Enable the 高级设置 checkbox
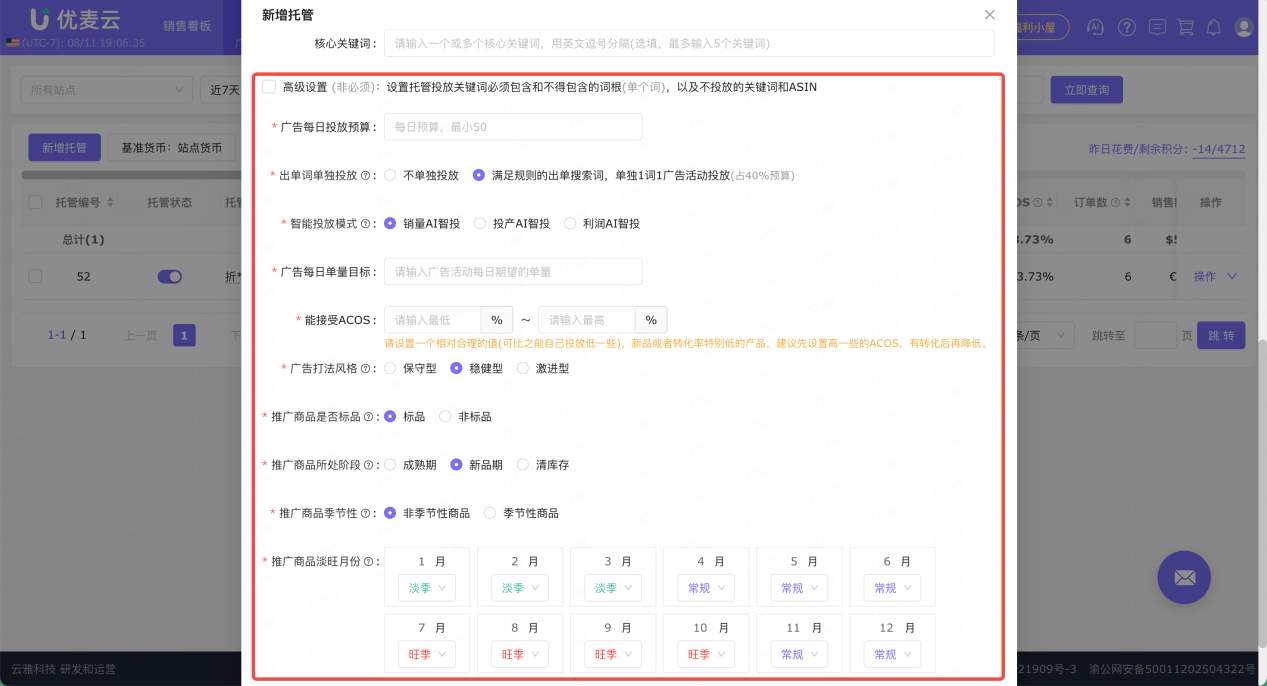The image size is (1267, 686). 267,86
